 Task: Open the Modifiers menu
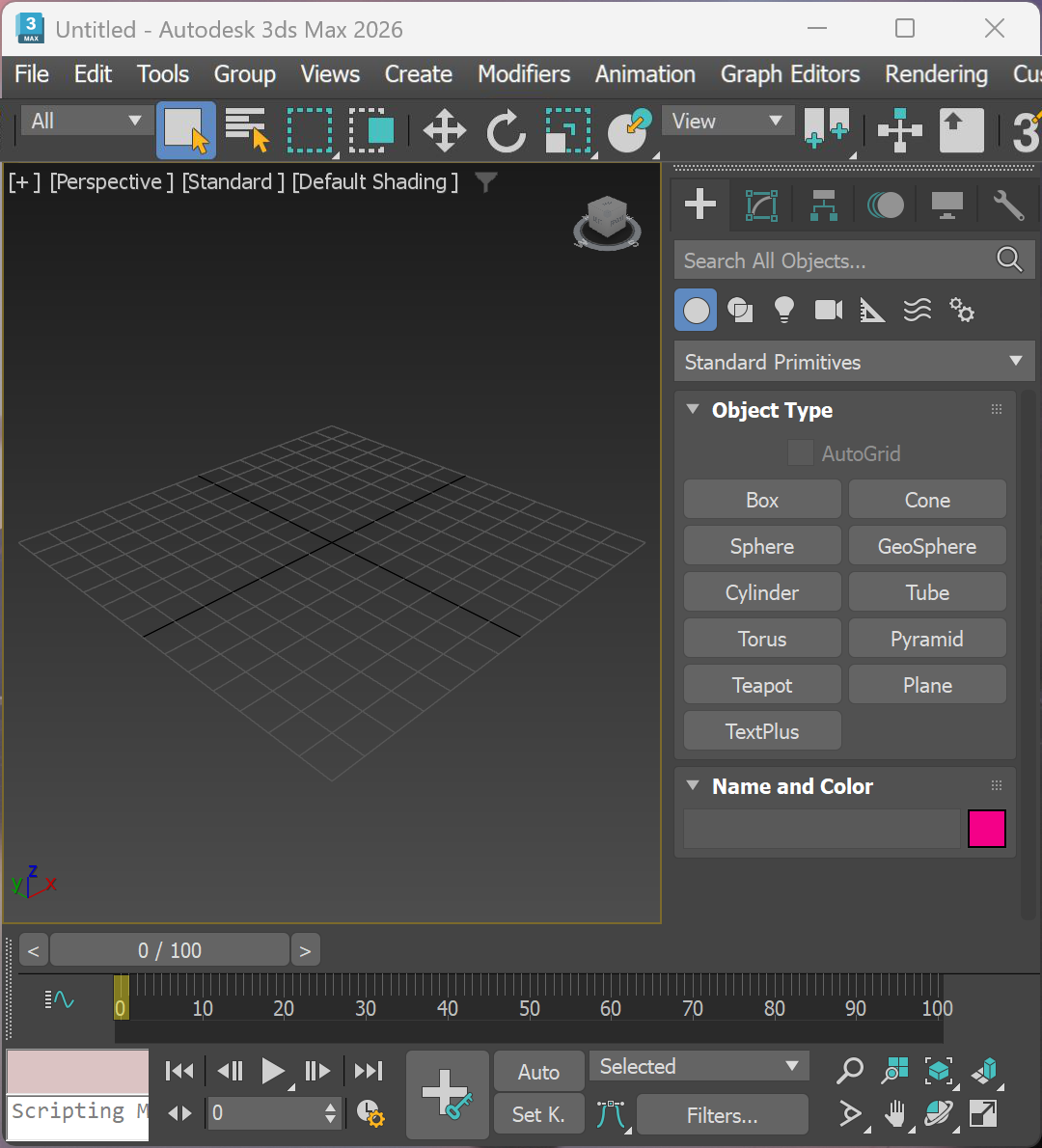(x=524, y=74)
